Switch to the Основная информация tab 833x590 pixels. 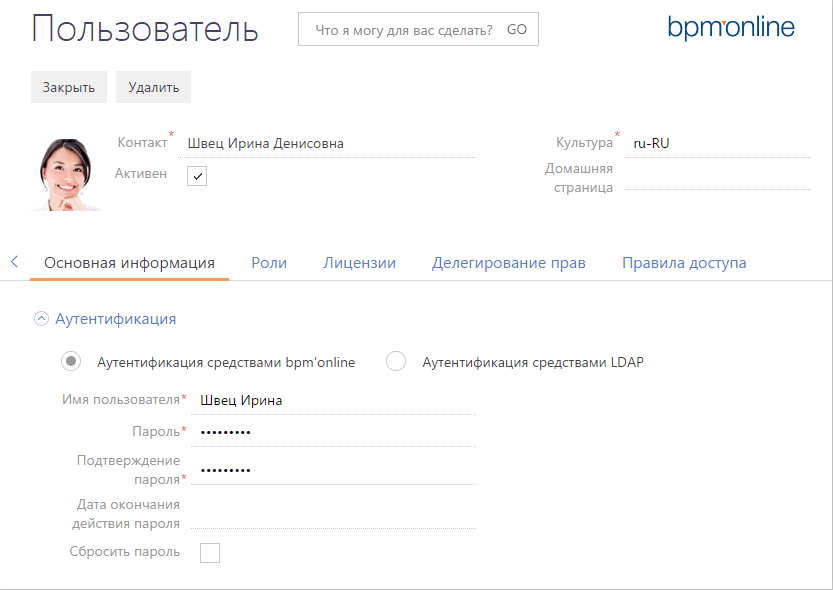[130, 263]
